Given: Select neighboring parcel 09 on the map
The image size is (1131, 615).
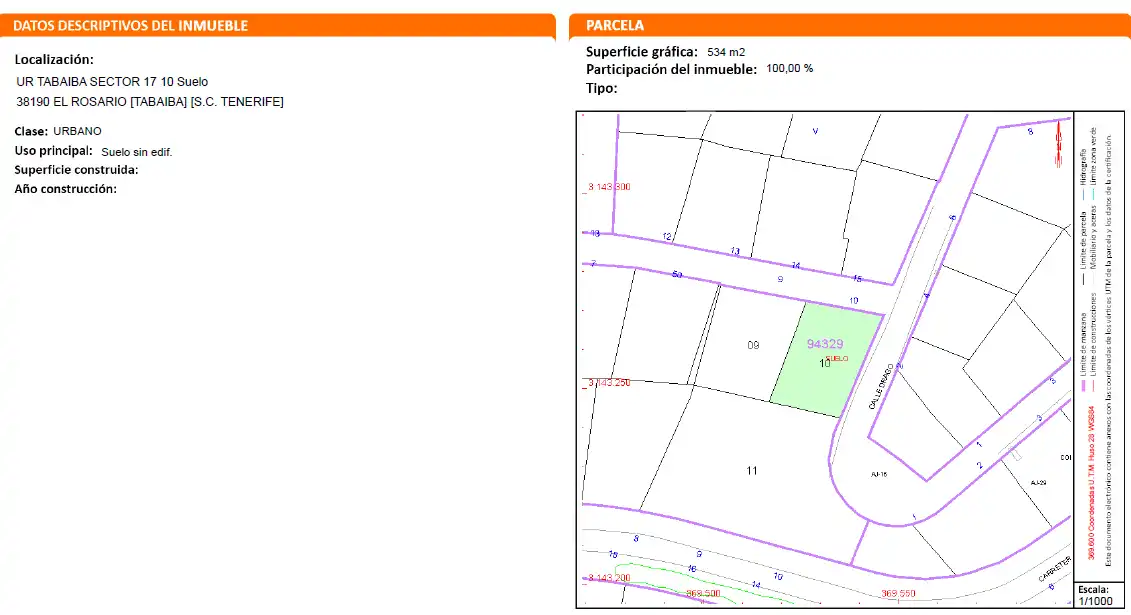Looking at the screenshot, I should (x=753, y=345).
